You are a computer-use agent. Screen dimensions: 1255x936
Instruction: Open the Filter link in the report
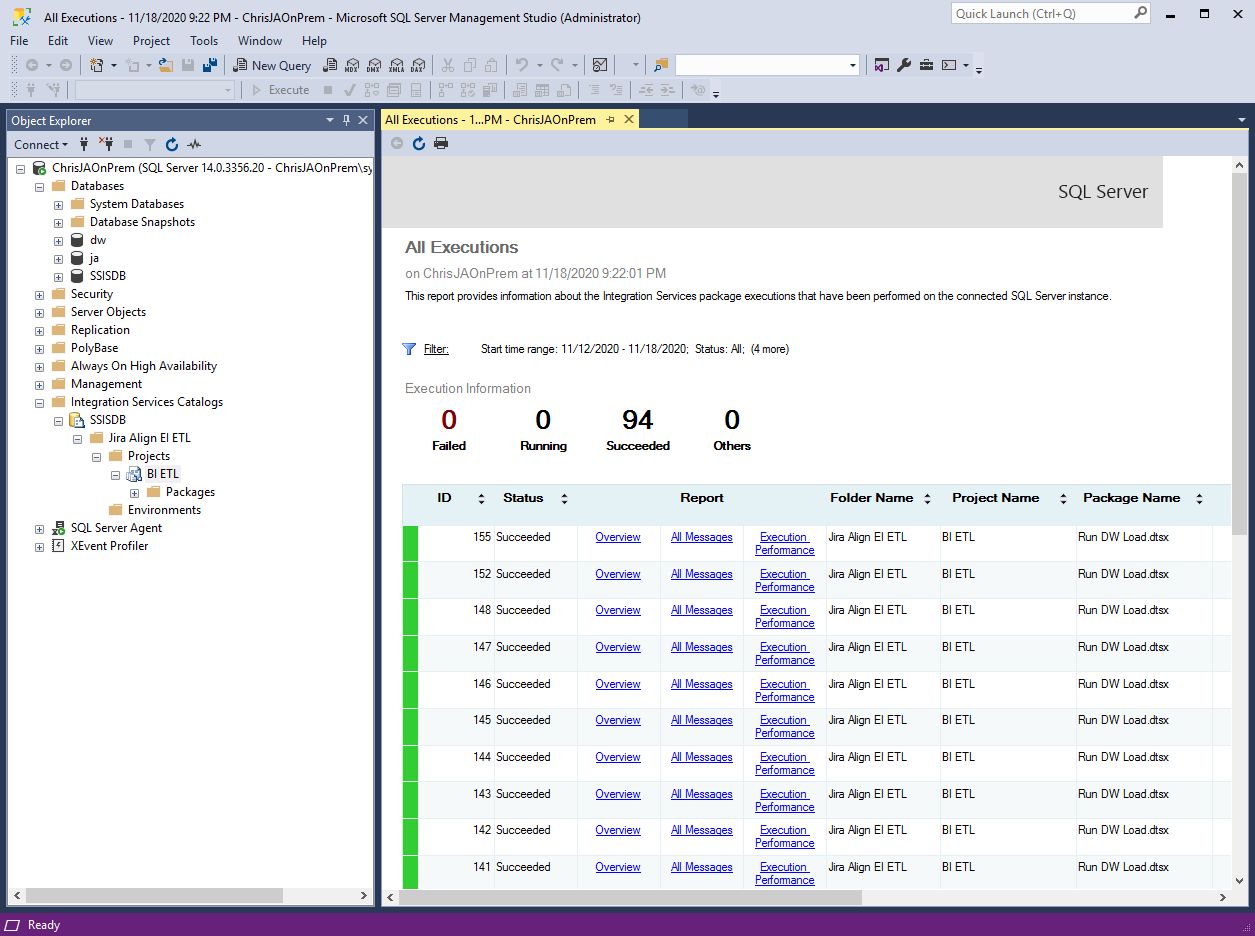pos(436,348)
